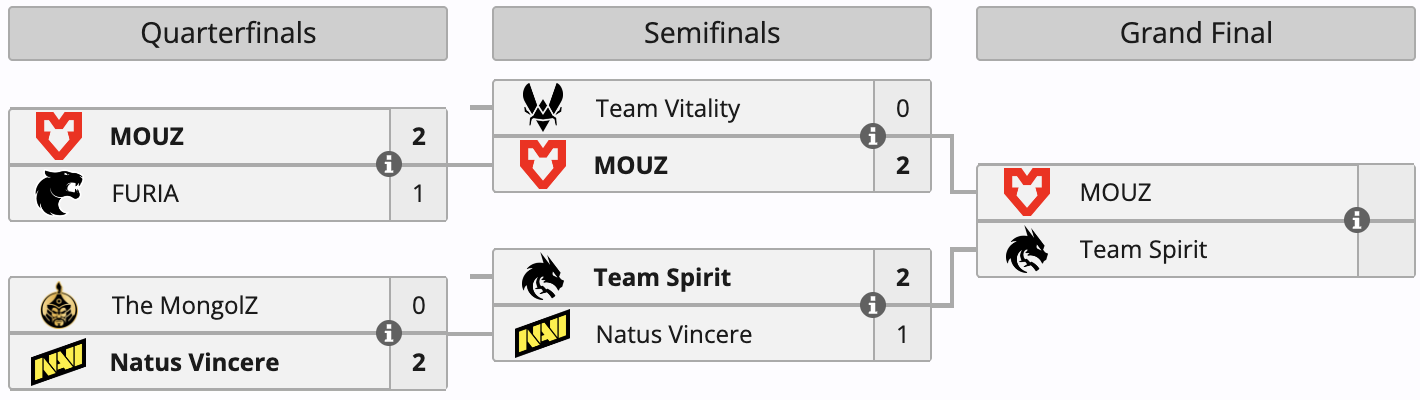The height and width of the screenshot is (400, 1420).
Task: Click the Team Vitality bee logo
Action: click(x=543, y=108)
